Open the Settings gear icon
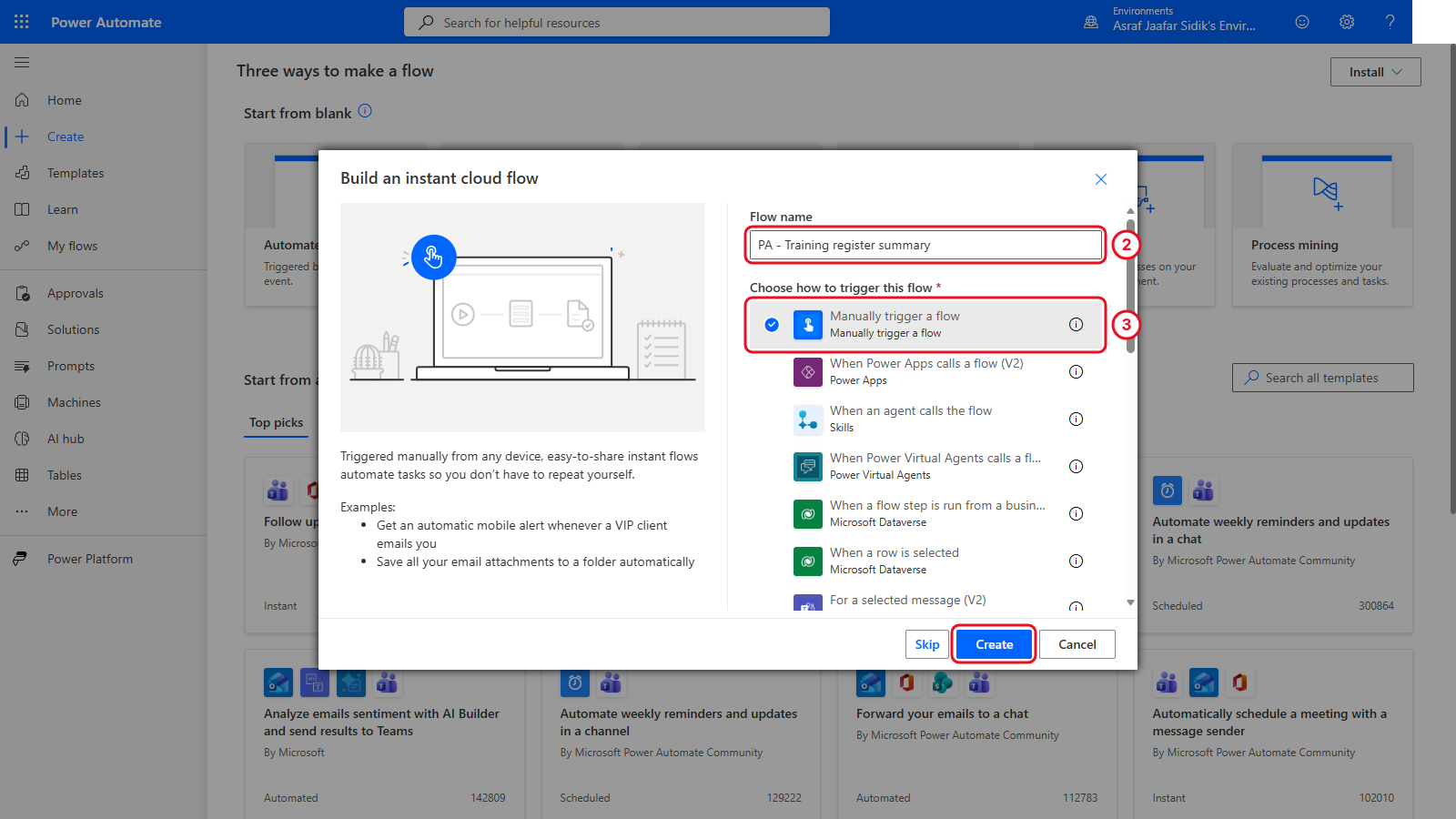 [x=1347, y=22]
